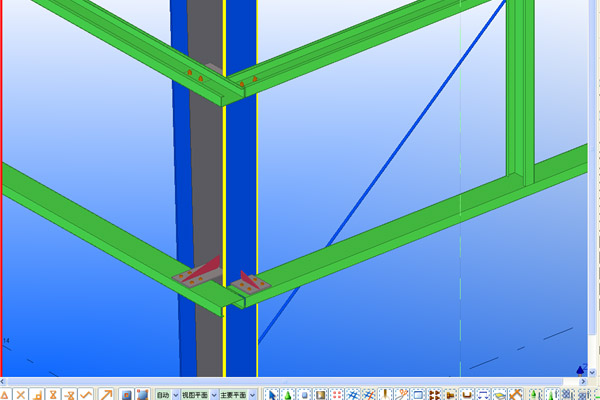Click the snap to reference points square icon
Image resolution: width=600 pixels, height=400 pixels.
tap(127, 394)
